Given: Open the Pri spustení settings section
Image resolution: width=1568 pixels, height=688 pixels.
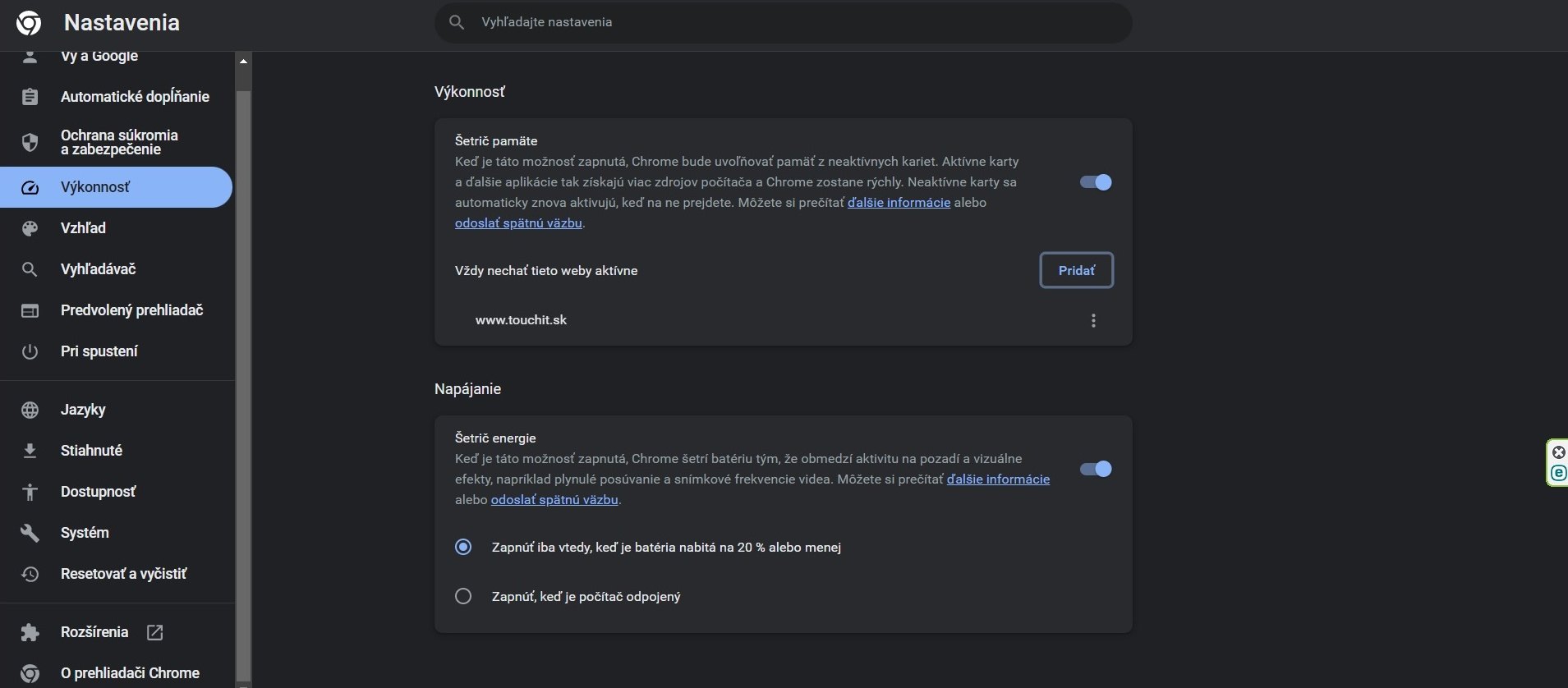Looking at the screenshot, I should tap(99, 351).
